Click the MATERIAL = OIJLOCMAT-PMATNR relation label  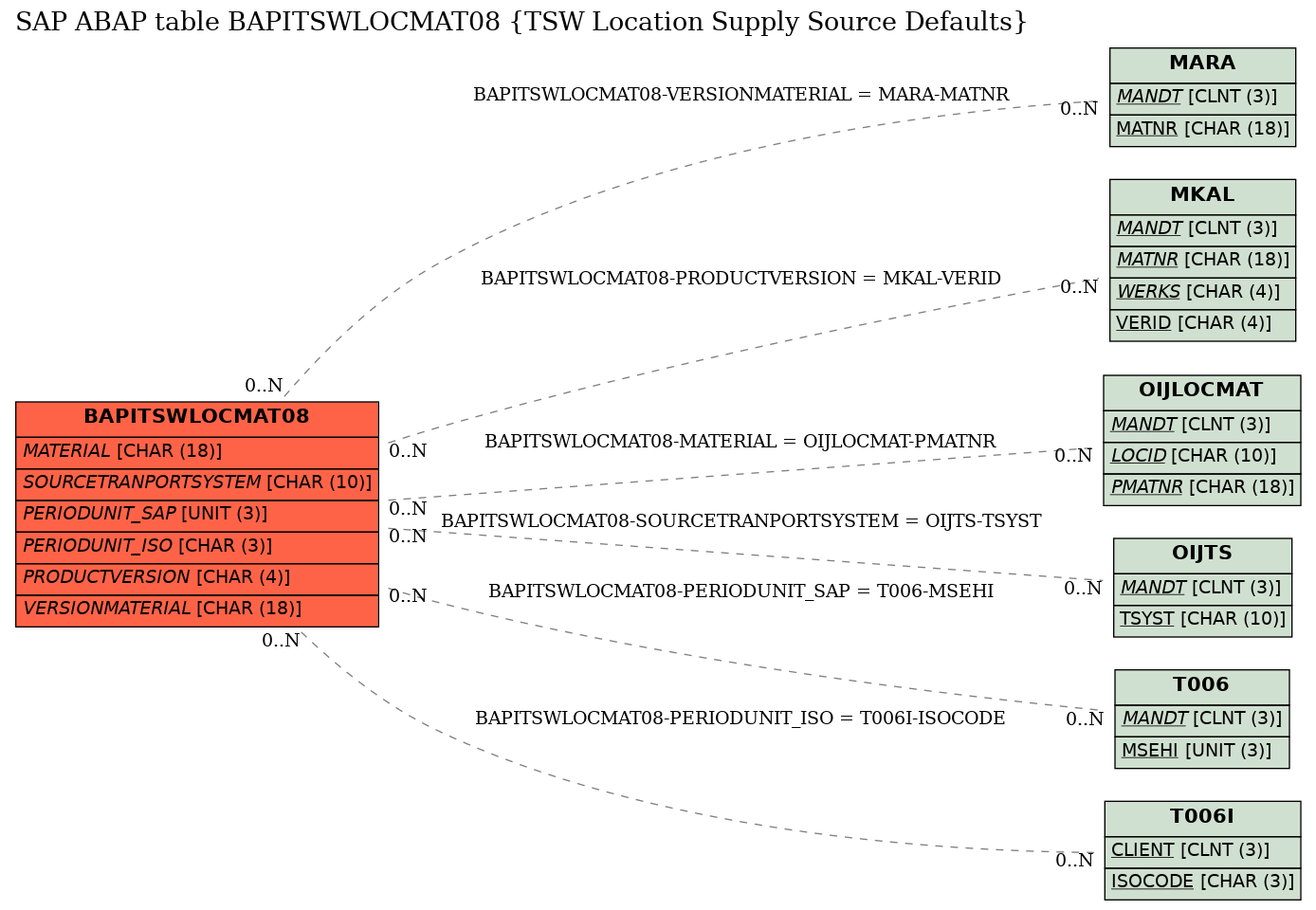pyautogui.click(x=740, y=442)
